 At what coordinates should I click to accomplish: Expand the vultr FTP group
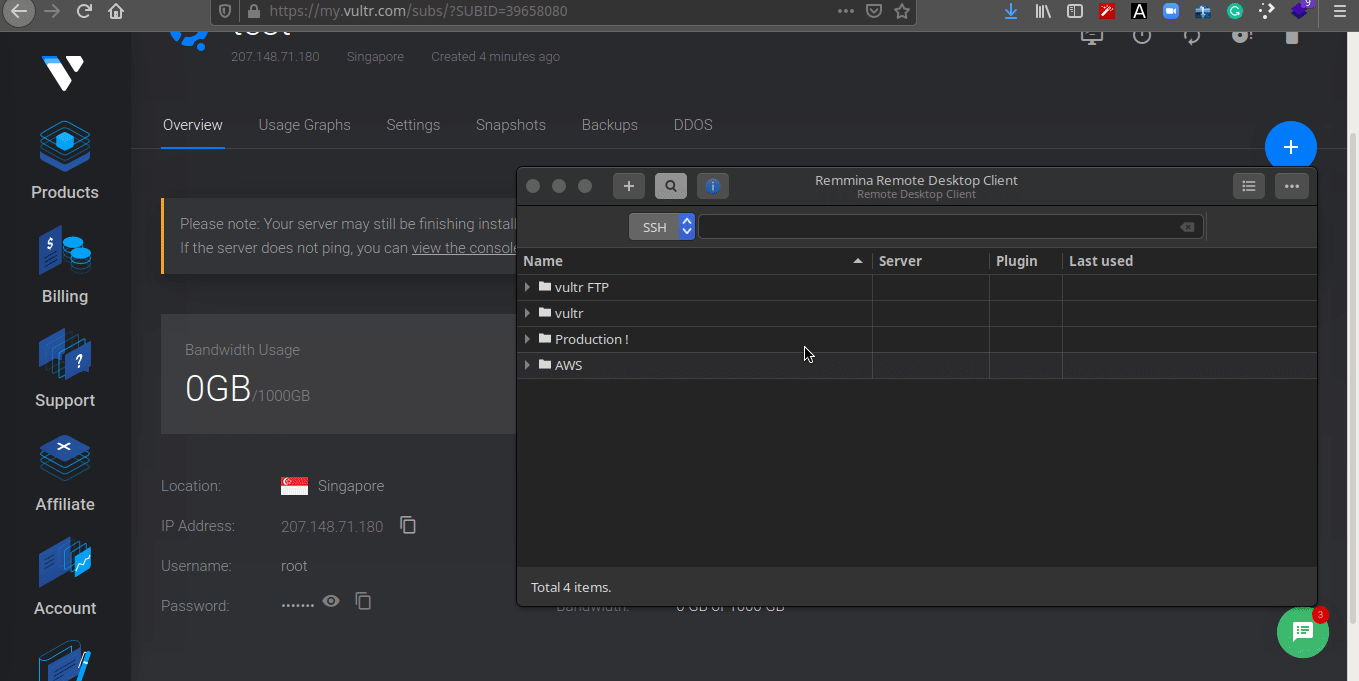[x=527, y=287]
